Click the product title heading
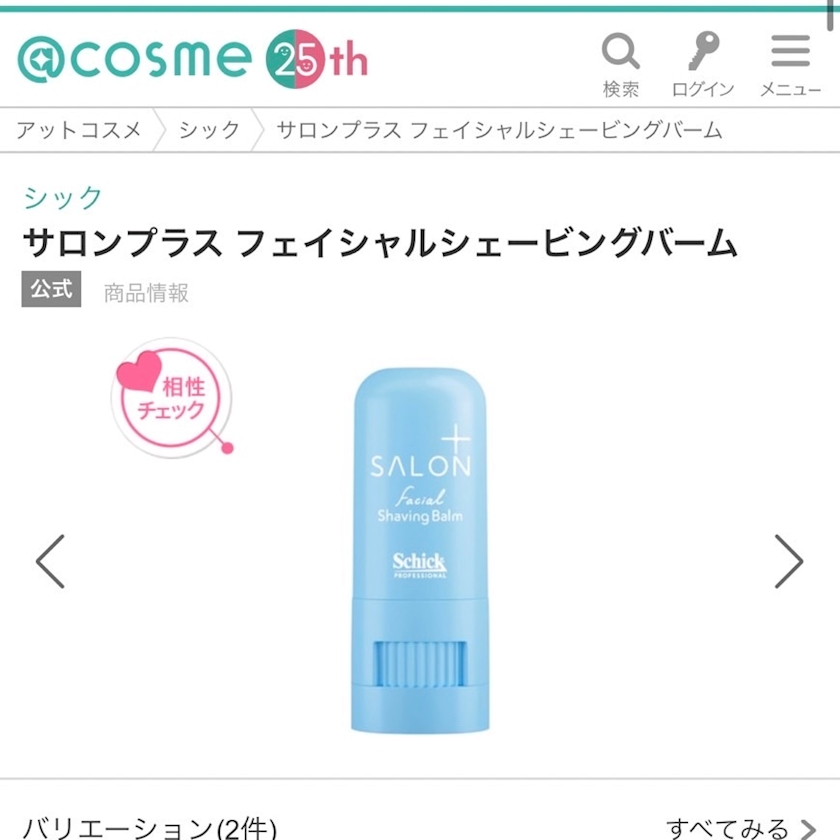840x840 pixels. [380, 243]
